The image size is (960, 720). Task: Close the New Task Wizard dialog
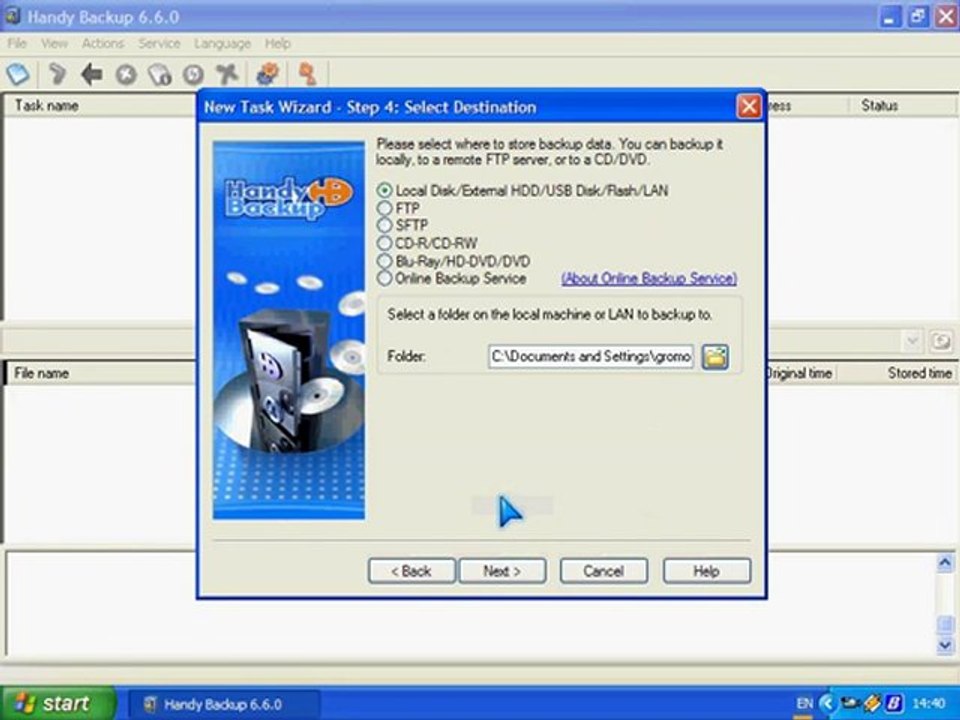(x=749, y=107)
